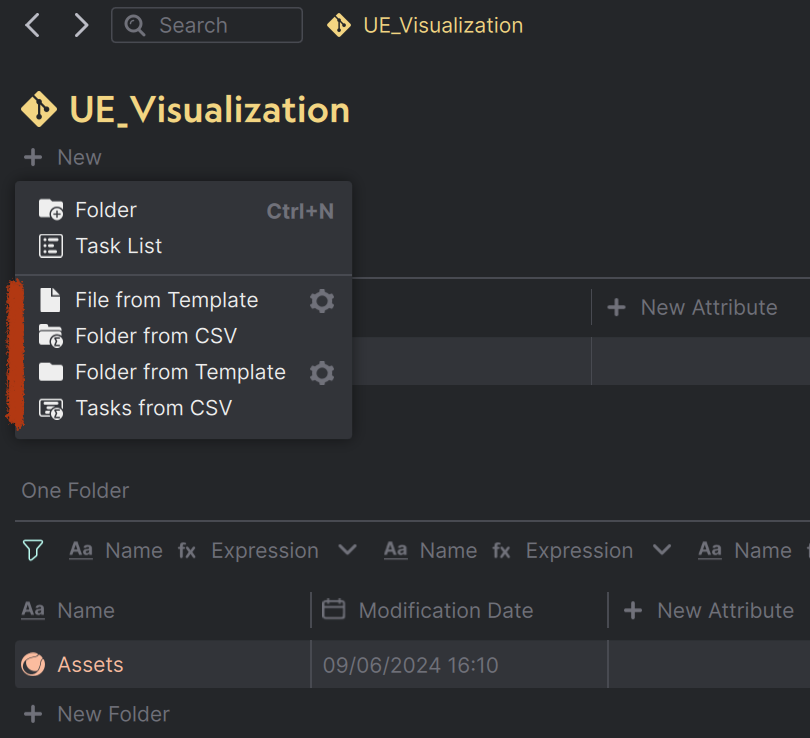Click the fx icon before the first Expression

(187, 550)
